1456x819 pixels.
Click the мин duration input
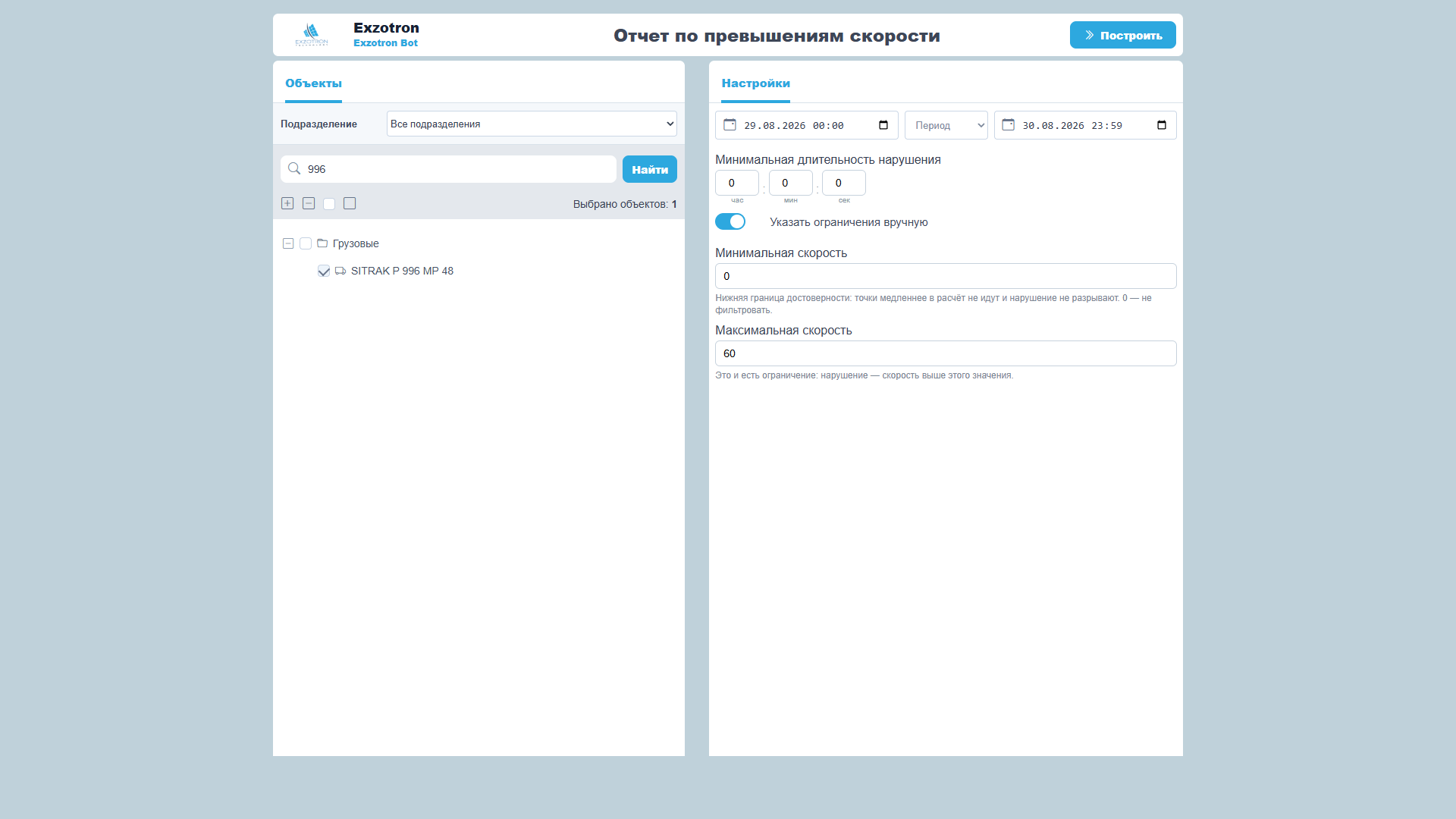791,183
